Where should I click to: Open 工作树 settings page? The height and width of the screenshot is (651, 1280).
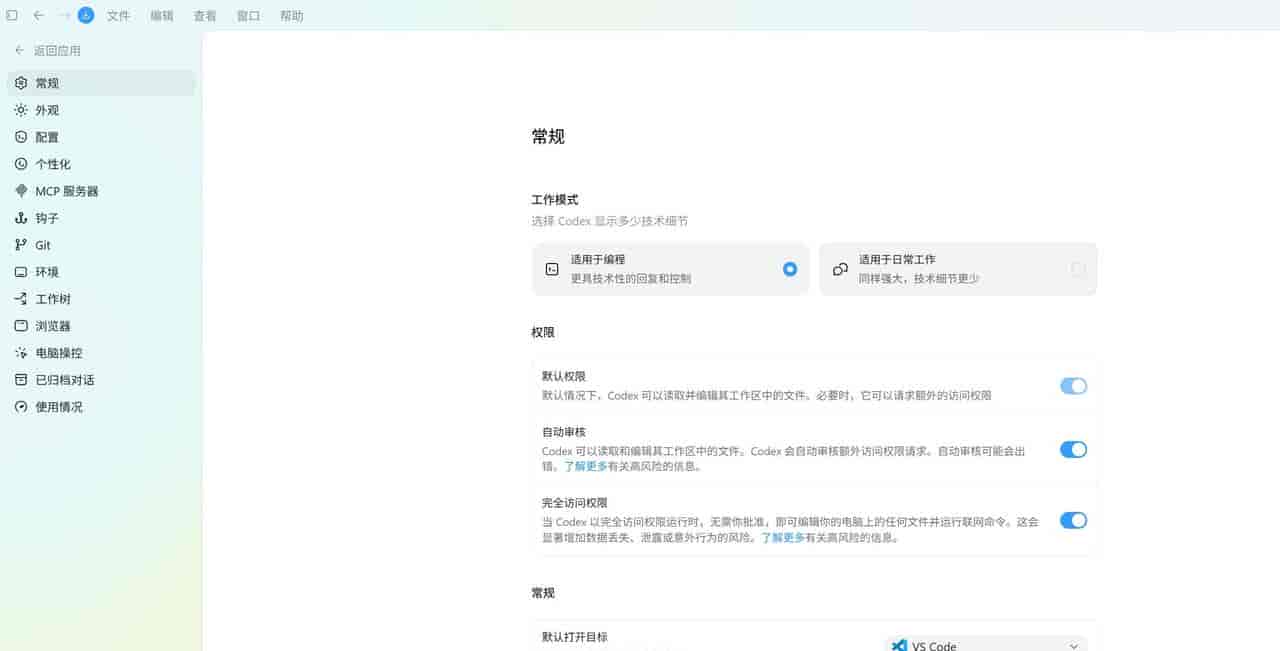click(101, 299)
